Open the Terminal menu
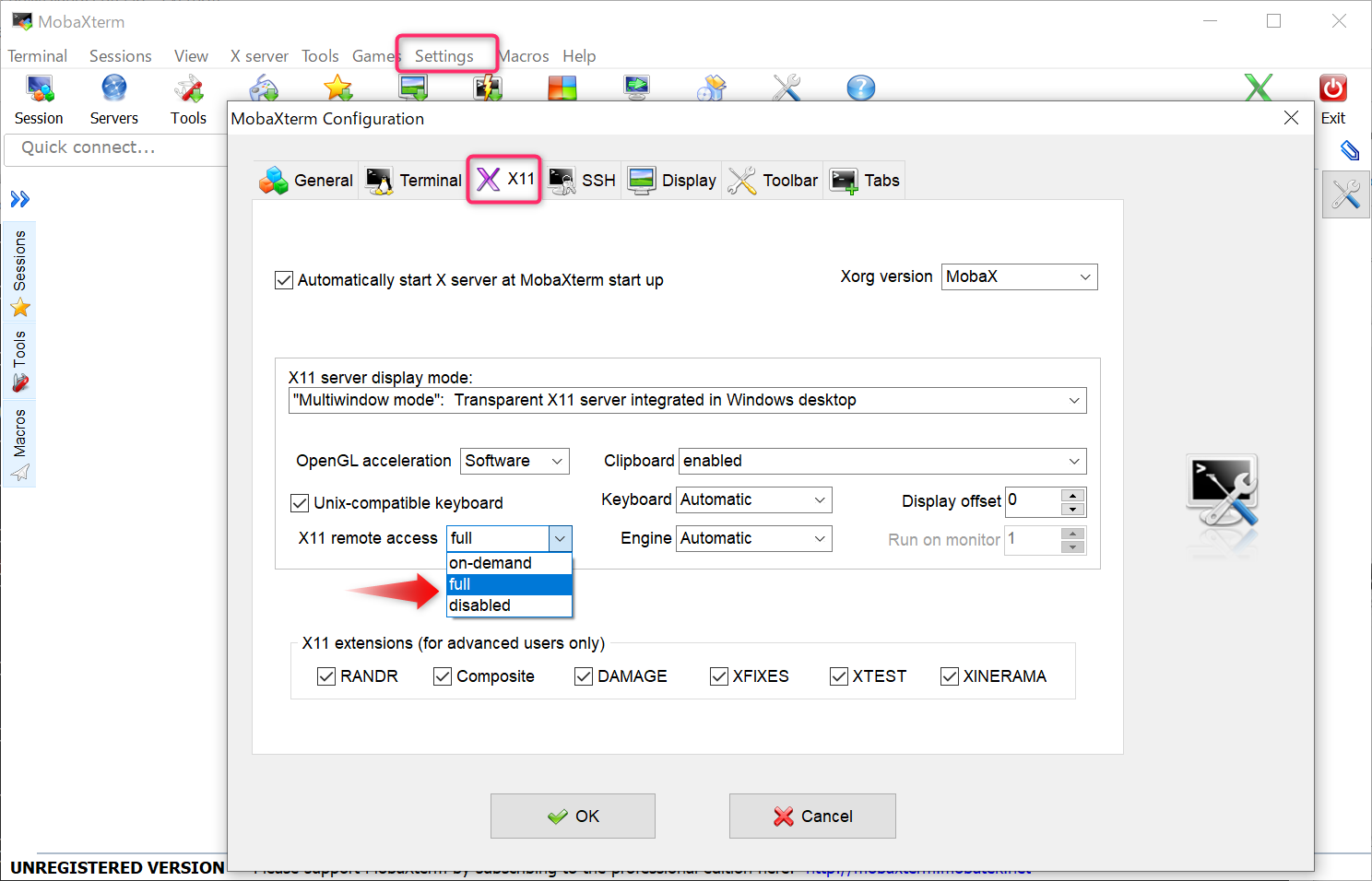This screenshot has width=1372, height=881. (x=38, y=56)
